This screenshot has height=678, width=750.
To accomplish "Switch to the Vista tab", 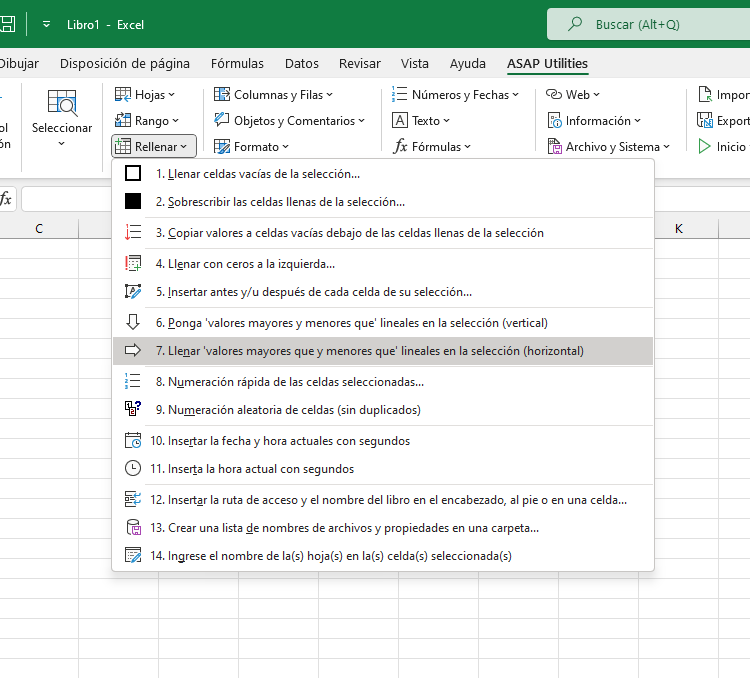I will pyautogui.click(x=414, y=63).
